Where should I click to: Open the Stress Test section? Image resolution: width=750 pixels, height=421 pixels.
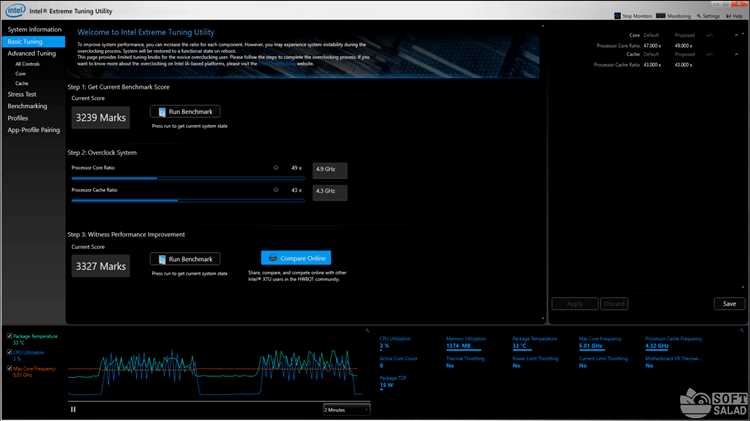pos(22,94)
